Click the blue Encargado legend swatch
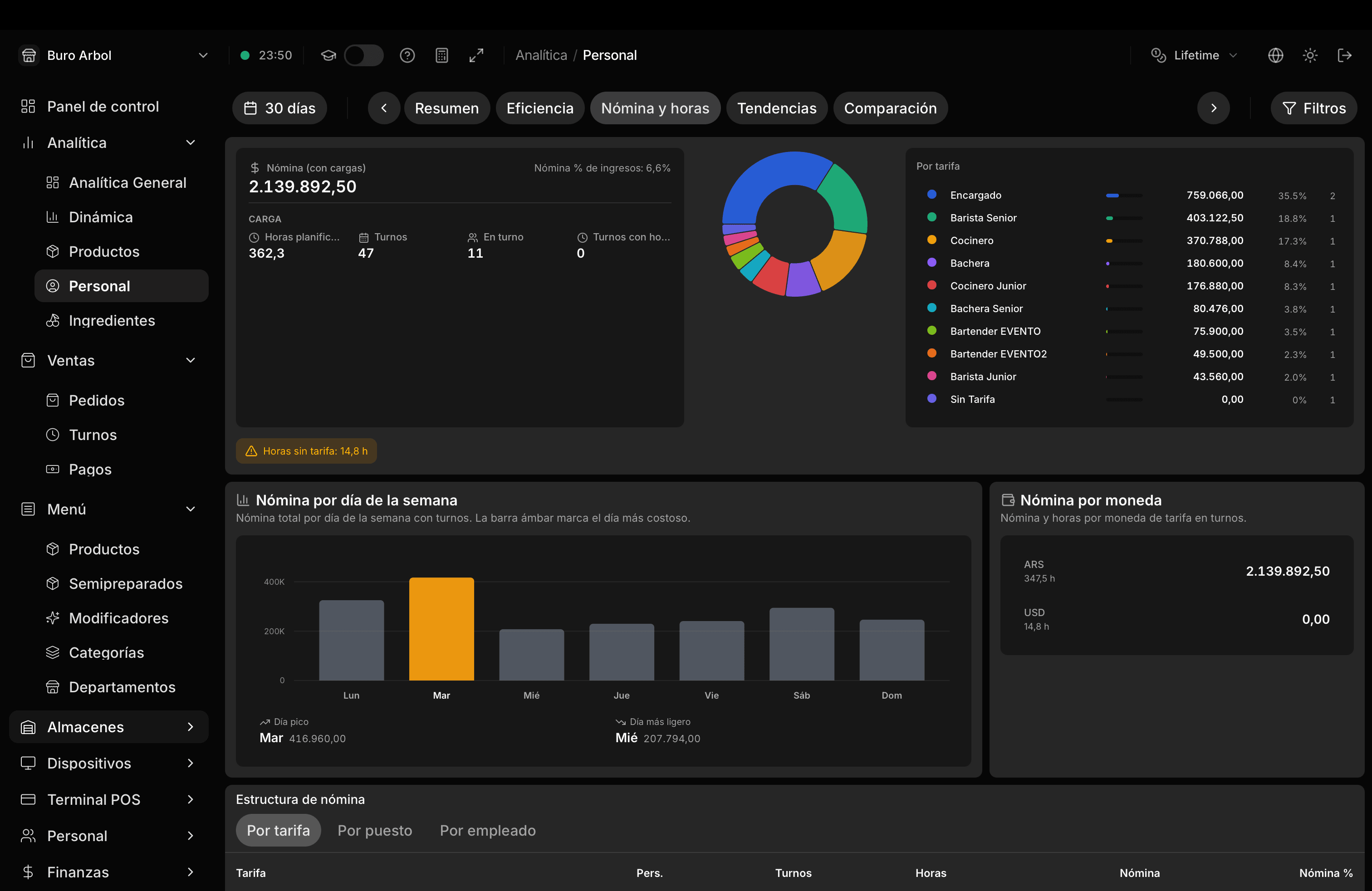This screenshot has width=1372, height=891. click(x=931, y=194)
